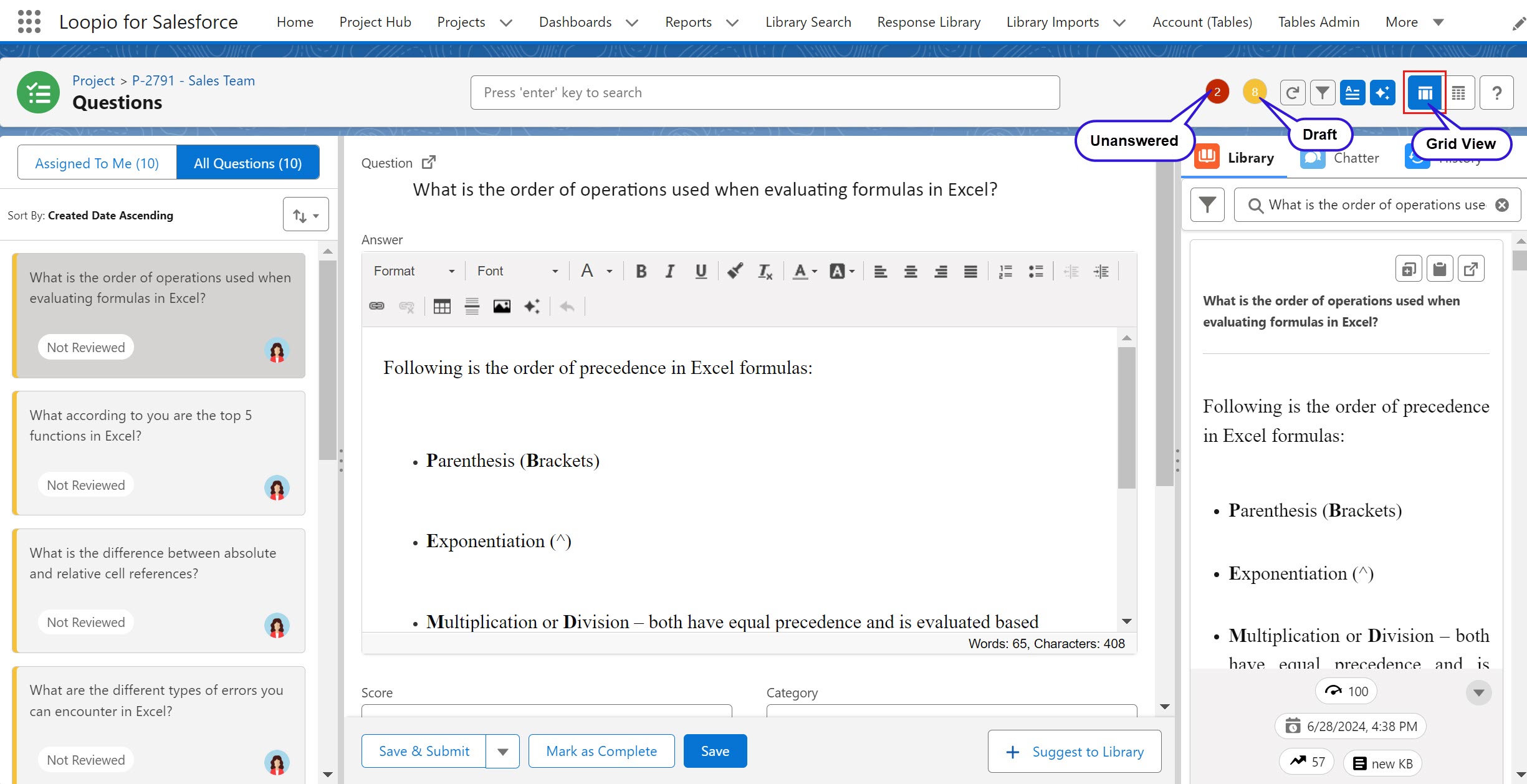The width and height of the screenshot is (1527, 784).
Task: Expand the Reports menu chevron
Action: (x=732, y=22)
